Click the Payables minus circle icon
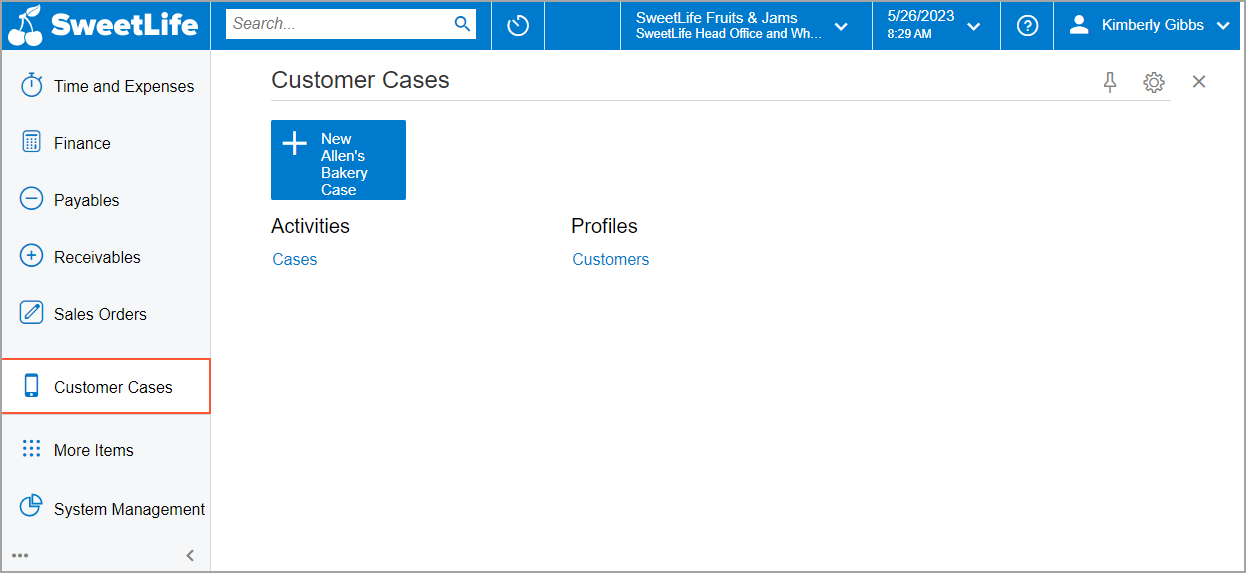 pos(32,200)
